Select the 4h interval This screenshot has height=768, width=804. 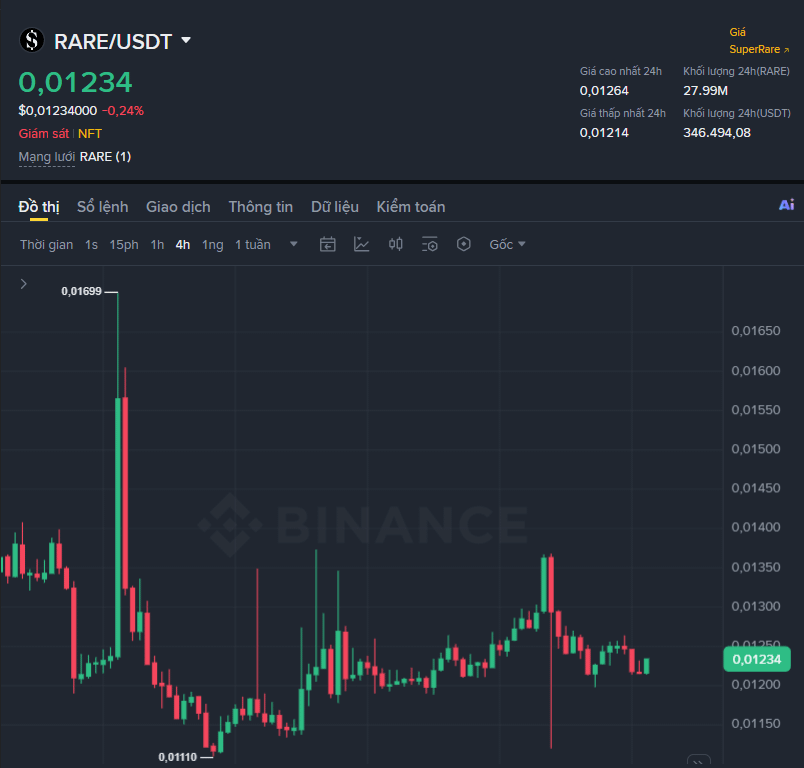coord(183,245)
